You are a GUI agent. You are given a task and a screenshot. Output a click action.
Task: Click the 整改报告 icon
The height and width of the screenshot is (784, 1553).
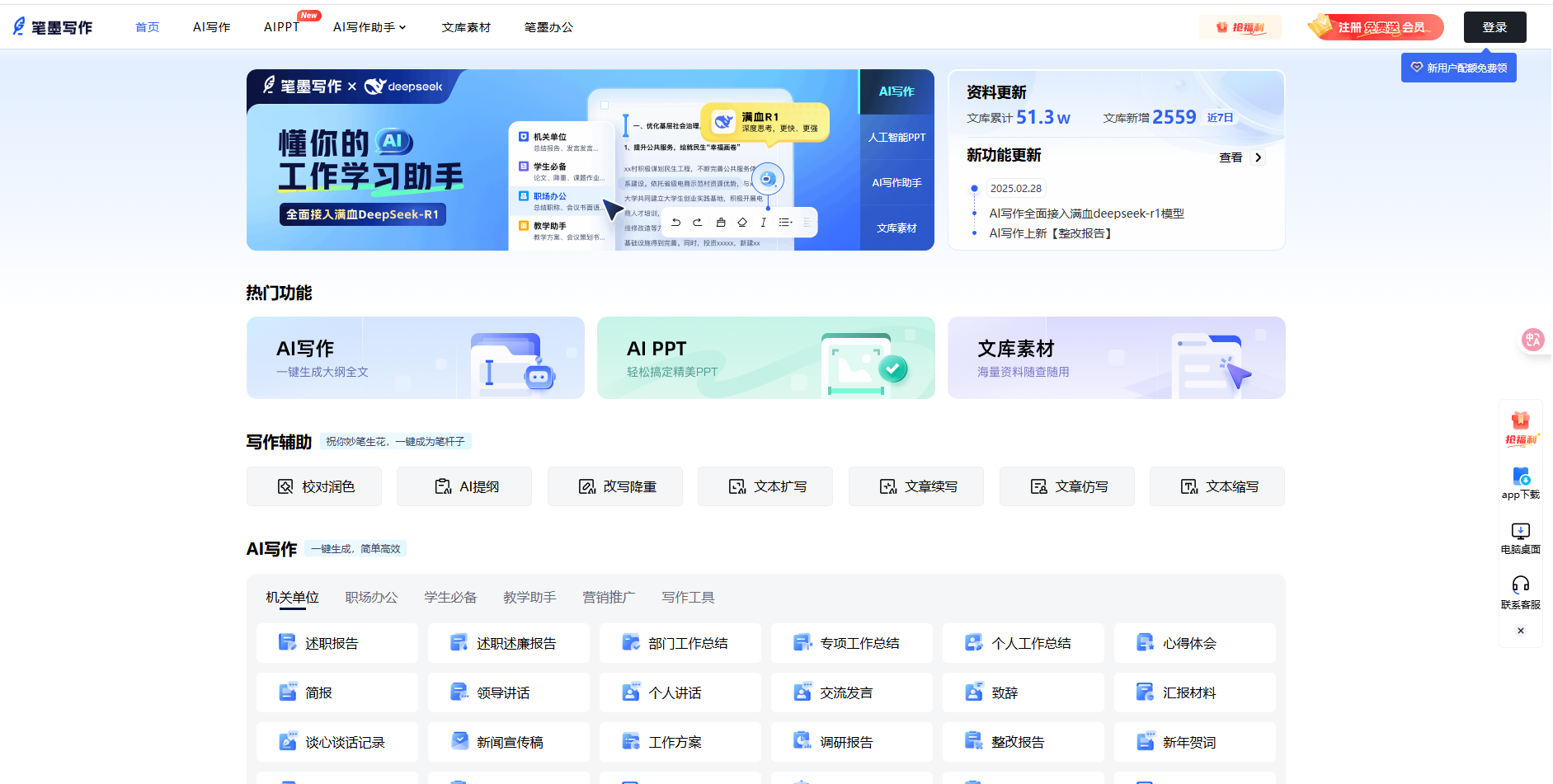(x=973, y=741)
